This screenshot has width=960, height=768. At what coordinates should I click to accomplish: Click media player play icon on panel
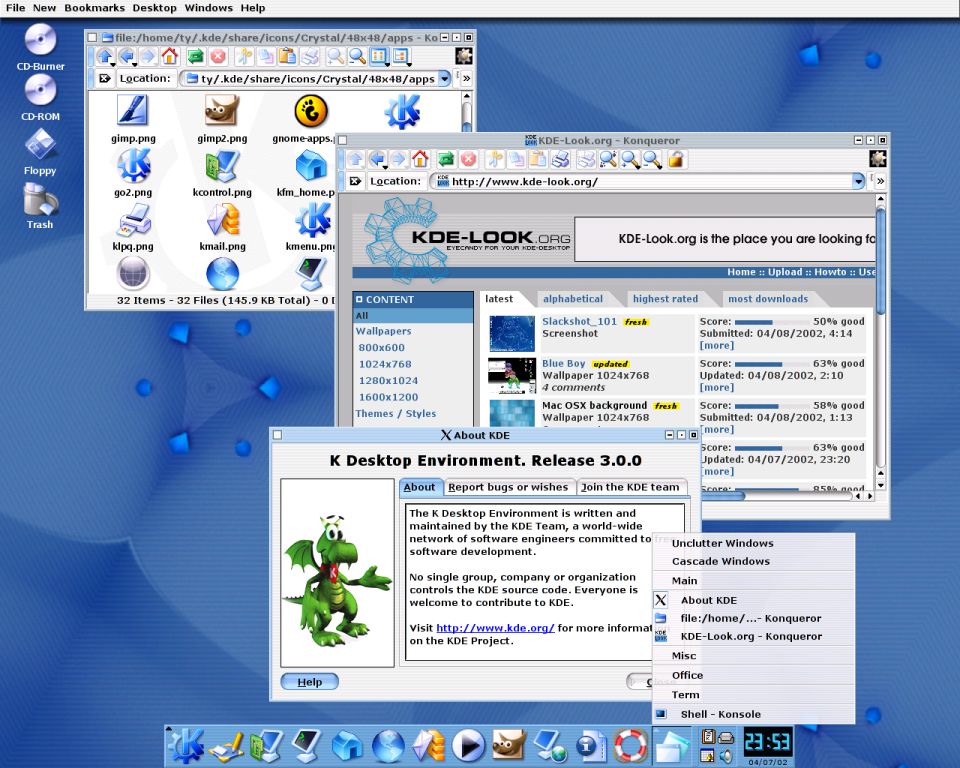[x=468, y=746]
